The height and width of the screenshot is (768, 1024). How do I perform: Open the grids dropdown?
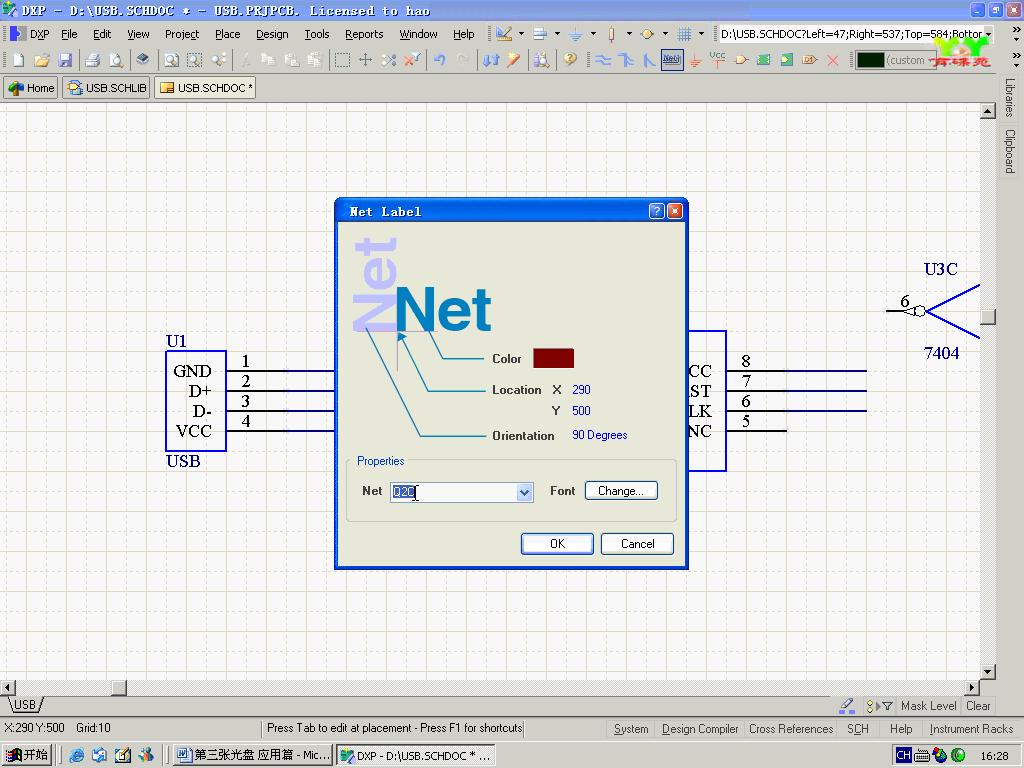tap(701, 34)
